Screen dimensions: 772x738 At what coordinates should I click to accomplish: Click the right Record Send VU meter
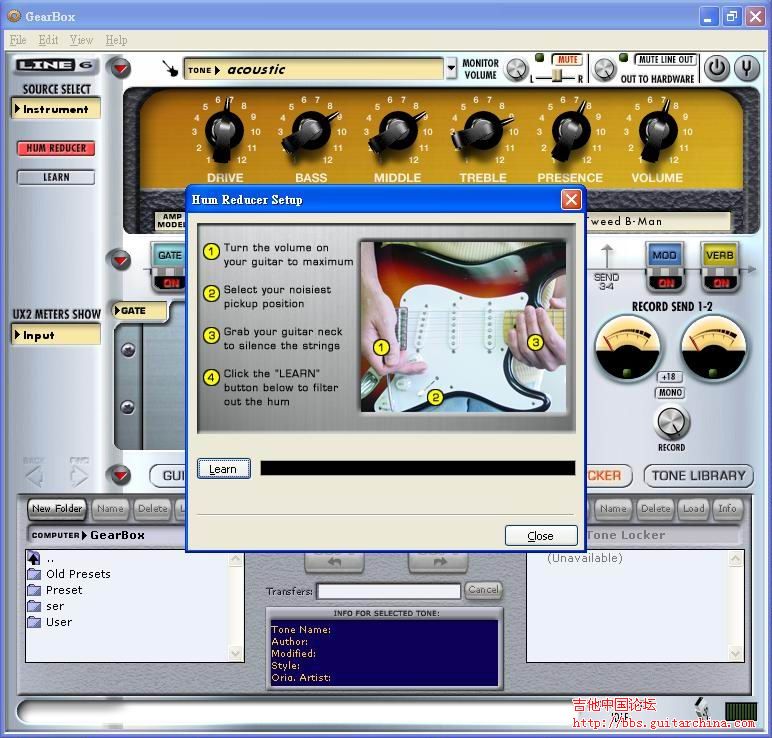click(x=713, y=348)
